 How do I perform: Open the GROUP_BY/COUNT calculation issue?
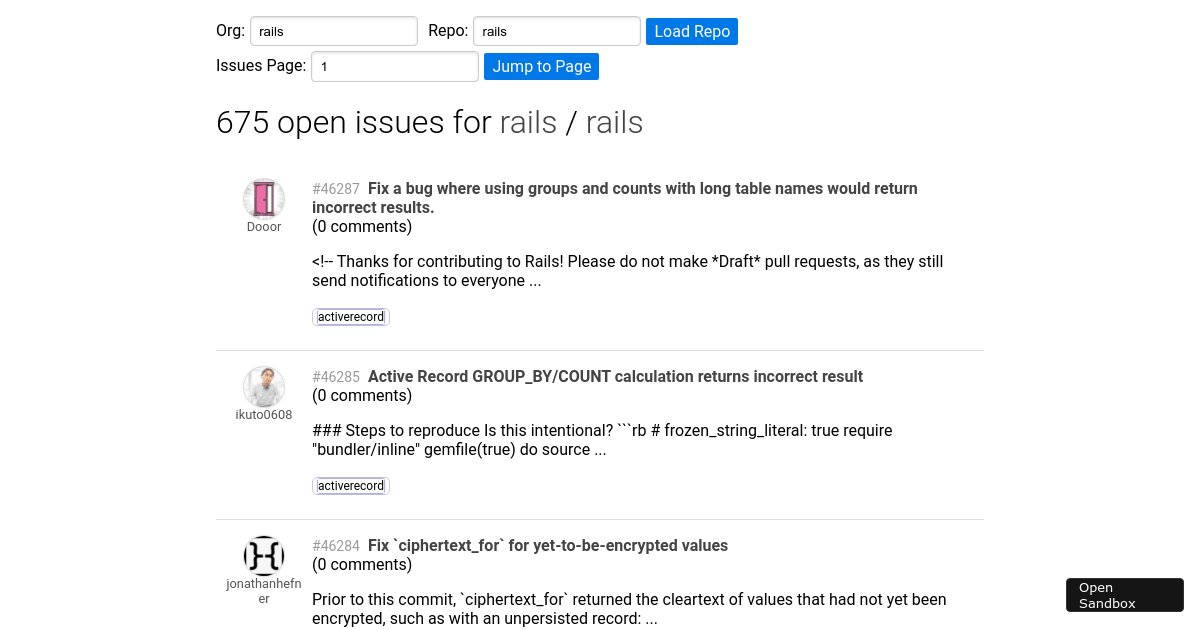[x=615, y=376]
